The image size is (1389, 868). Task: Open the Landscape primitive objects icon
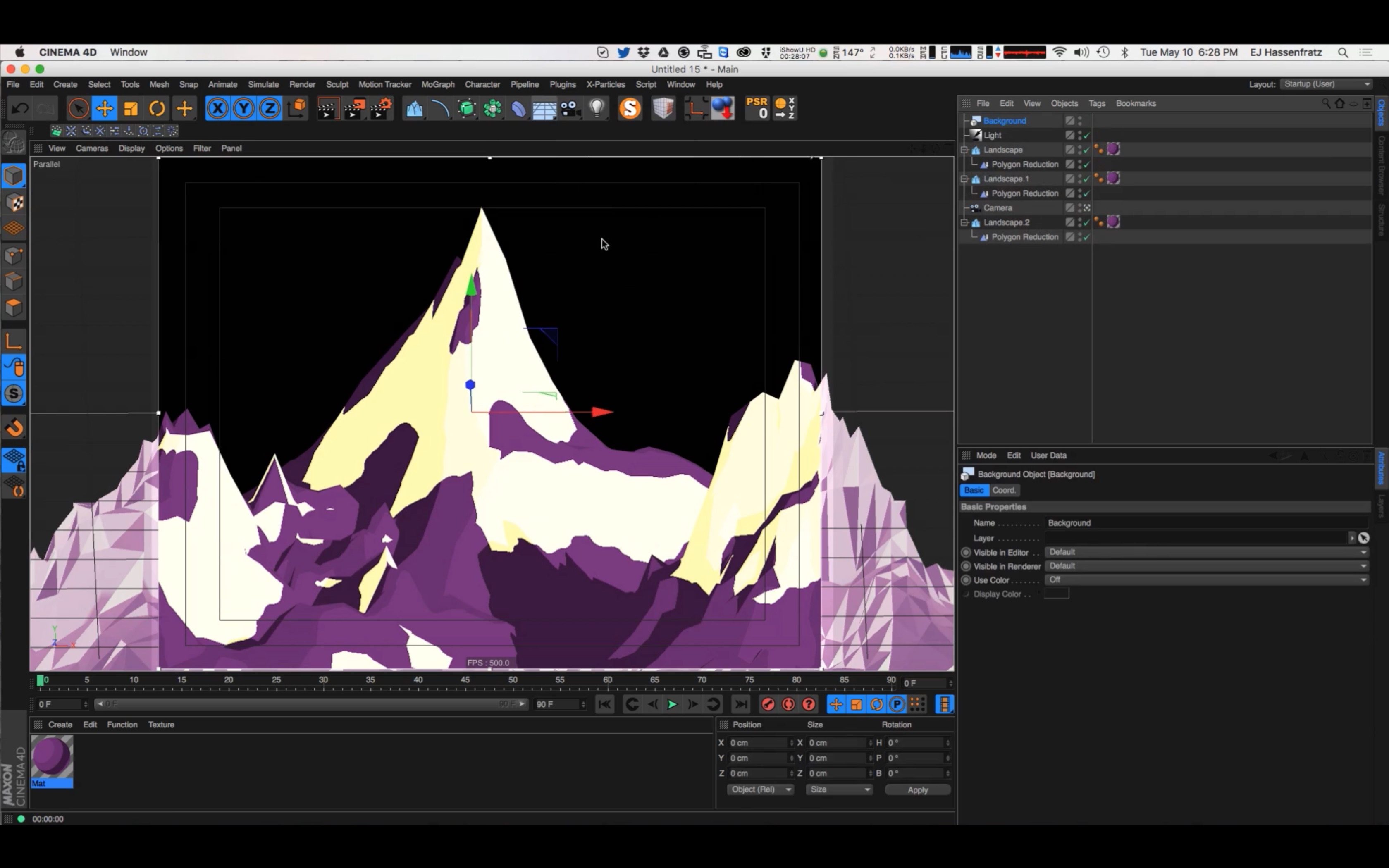tap(414, 108)
